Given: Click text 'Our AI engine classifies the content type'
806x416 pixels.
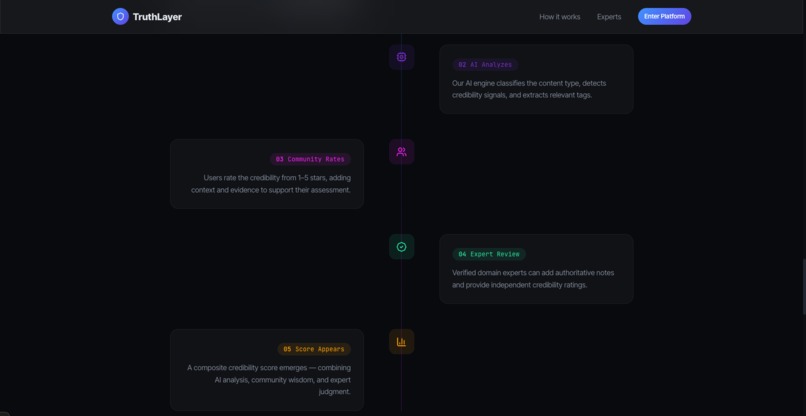Looking at the screenshot, I should [x=515, y=83].
